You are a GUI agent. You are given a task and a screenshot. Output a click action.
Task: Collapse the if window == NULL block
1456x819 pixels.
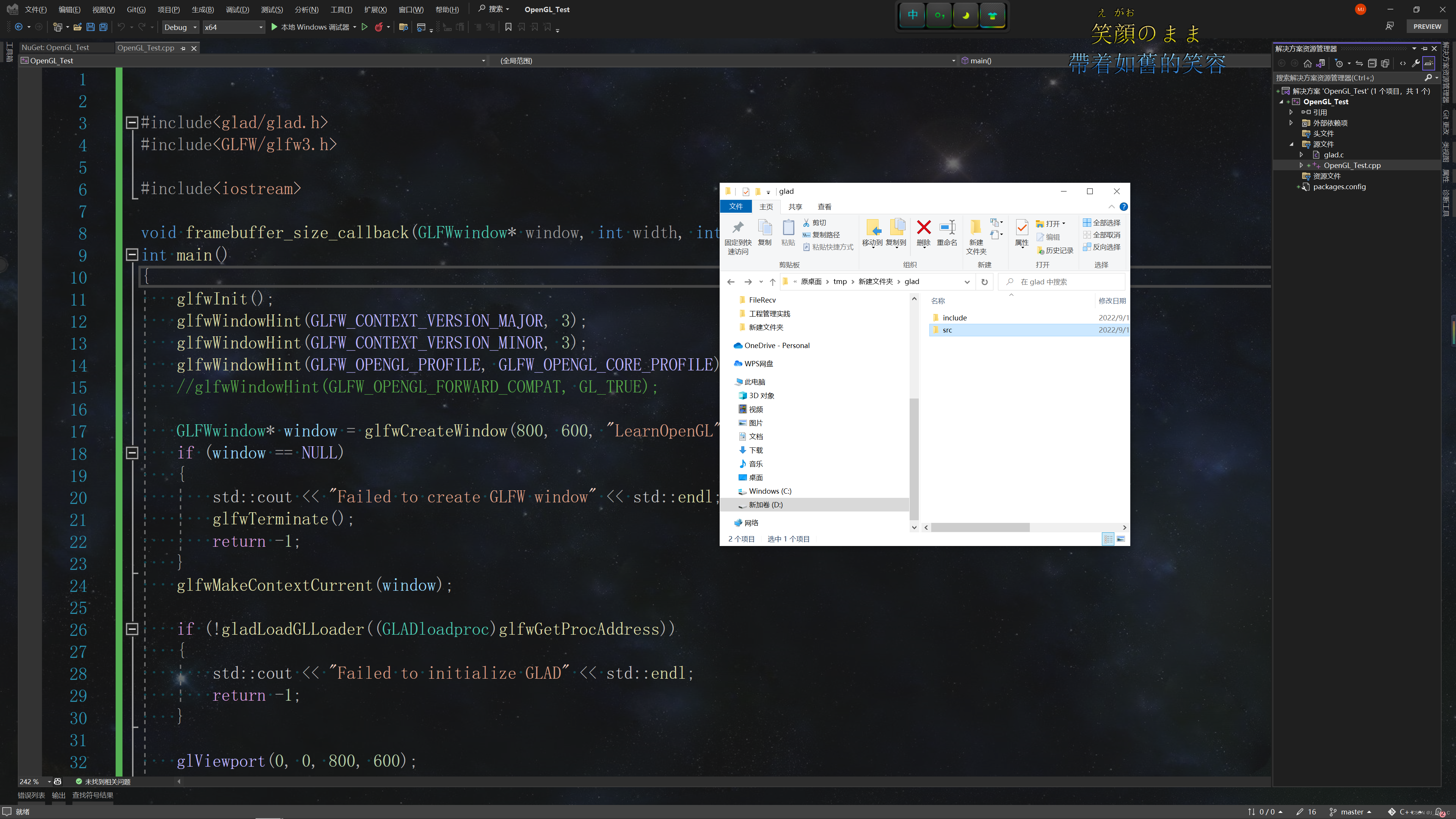(x=132, y=453)
